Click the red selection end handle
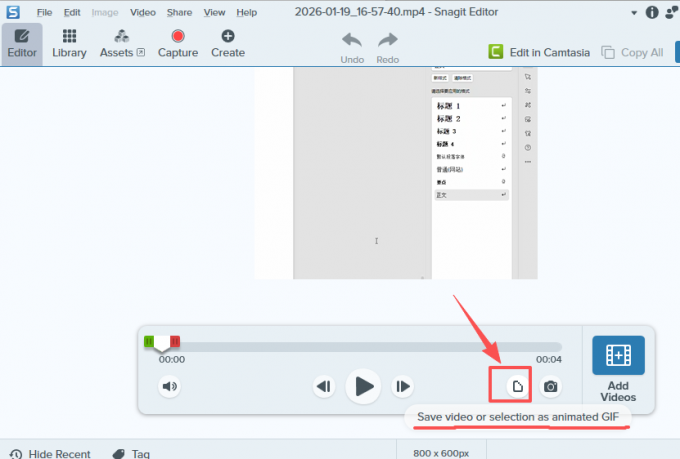680x459 pixels. point(175,341)
